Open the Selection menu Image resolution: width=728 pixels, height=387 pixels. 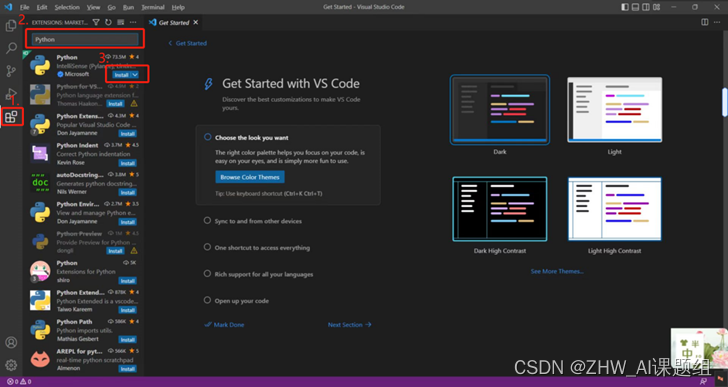tap(67, 7)
